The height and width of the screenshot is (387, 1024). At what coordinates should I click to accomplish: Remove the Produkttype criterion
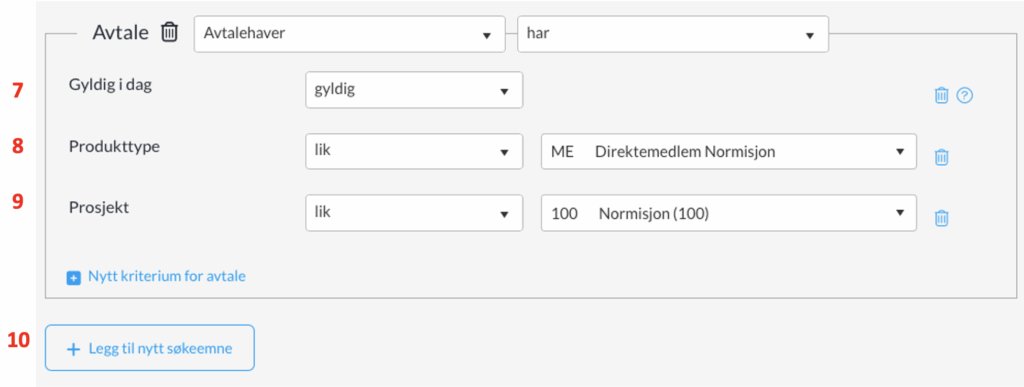click(941, 157)
